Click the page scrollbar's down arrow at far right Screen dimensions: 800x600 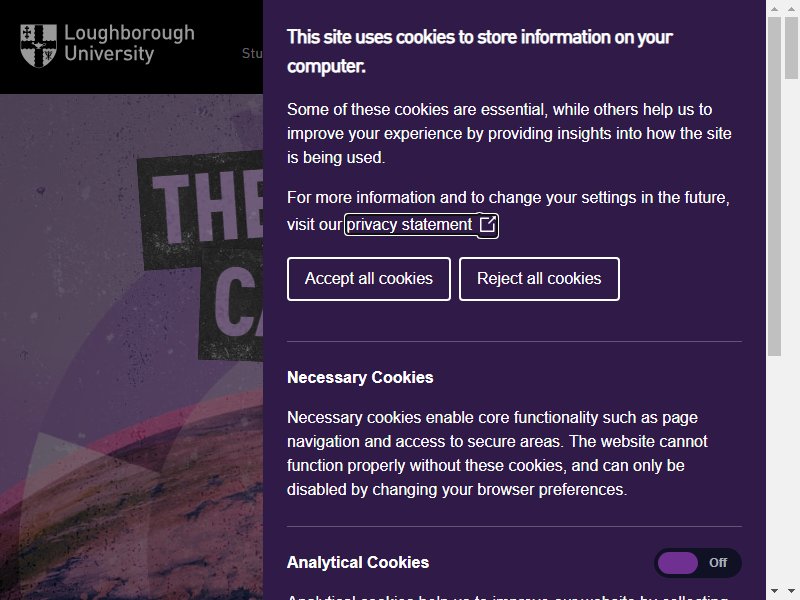pyautogui.click(x=791, y=591)
